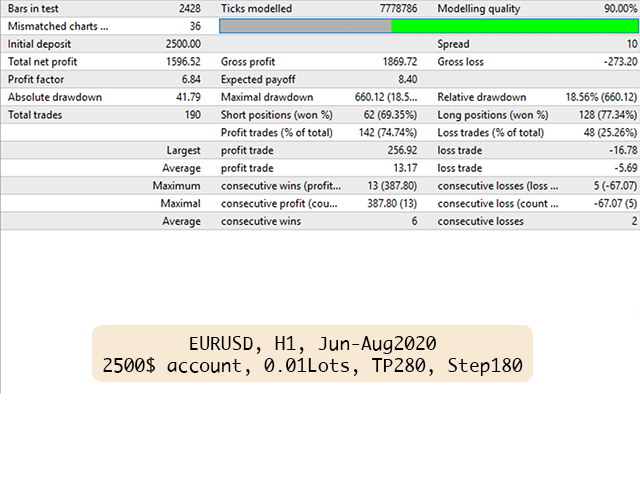Screen dimensions: 640x480
Task: Select the 'Total net profit' label
Action: tap(42, 62)
